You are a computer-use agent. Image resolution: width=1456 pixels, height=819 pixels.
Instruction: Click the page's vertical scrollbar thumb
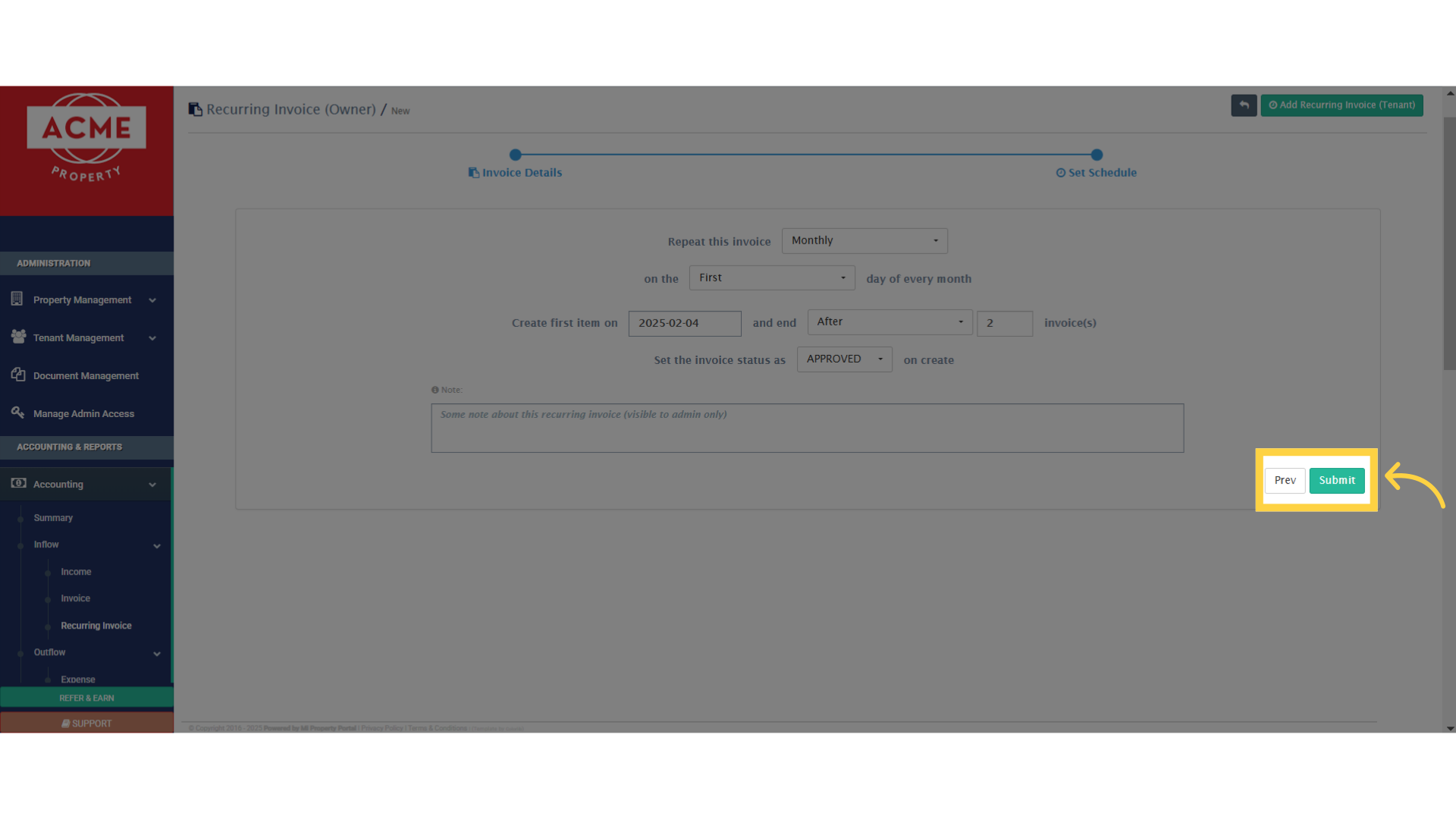pyautogui.click(x=1449, y=243)
